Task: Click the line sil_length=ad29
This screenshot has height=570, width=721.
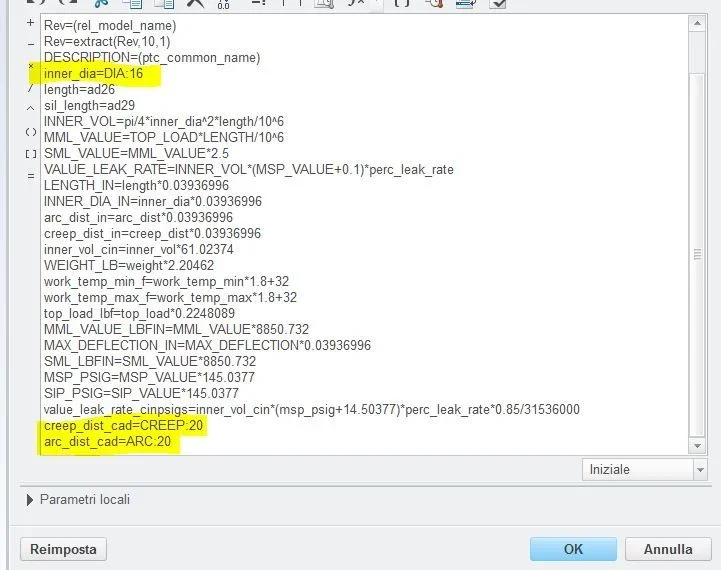Action: [x=89, y=106]
